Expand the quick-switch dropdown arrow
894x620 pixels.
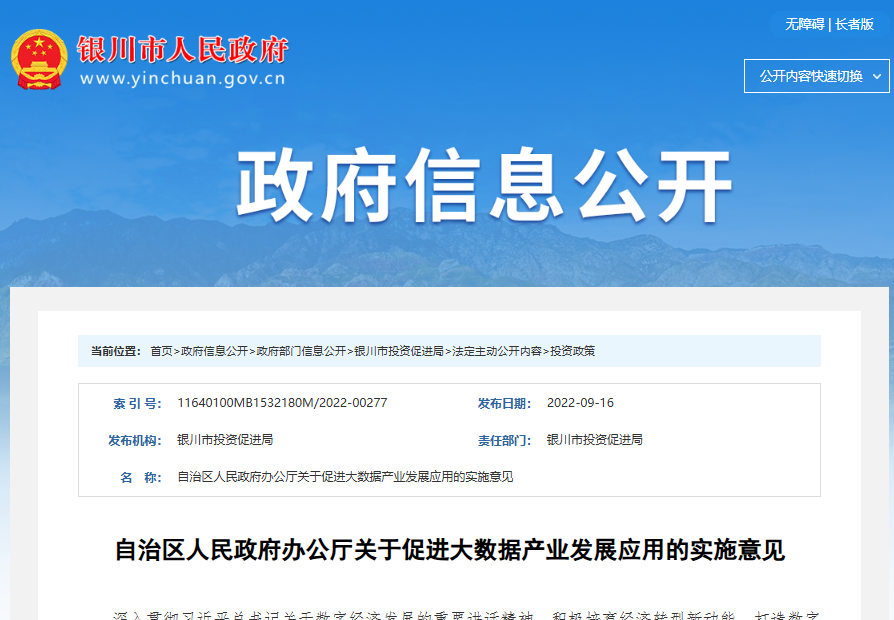click(x=877, y=76)
